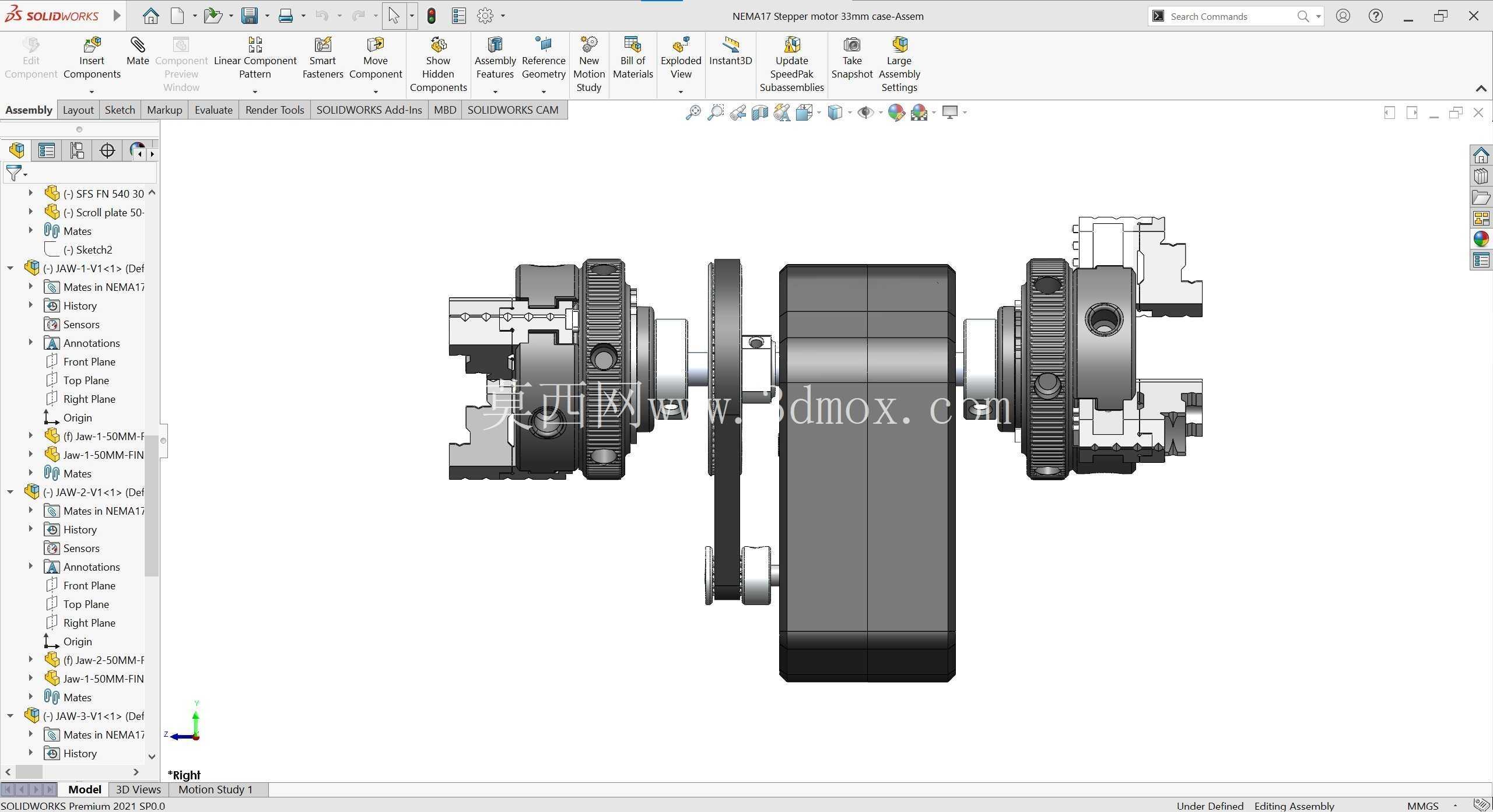Image resolution: width=1493 pixels, height=812 pixels.
Task: Open the Motion Study 1 tab
Action: coord(215,789)
